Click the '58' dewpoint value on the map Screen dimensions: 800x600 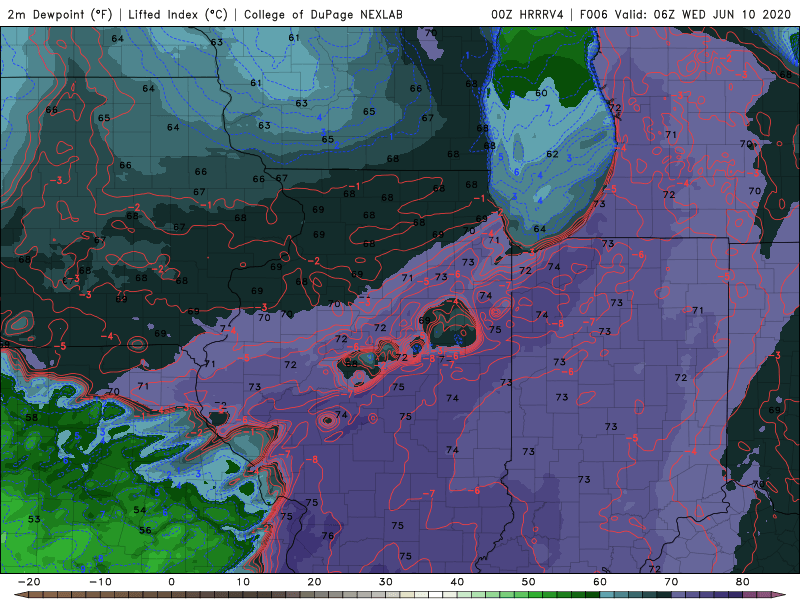(32, 417)
